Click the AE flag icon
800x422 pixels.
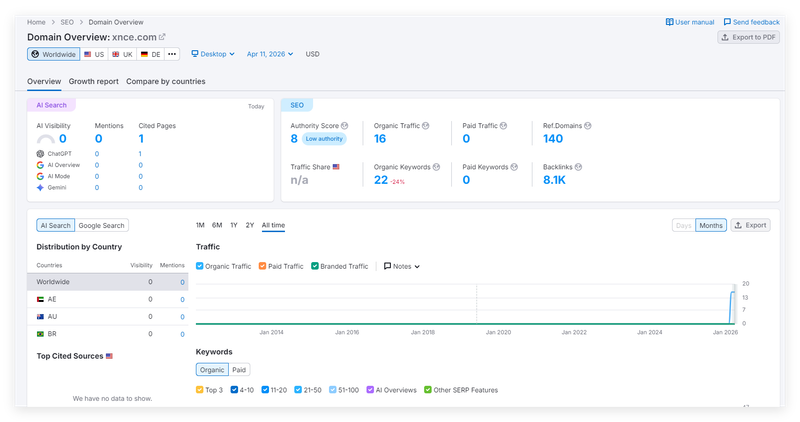point(40,300)
